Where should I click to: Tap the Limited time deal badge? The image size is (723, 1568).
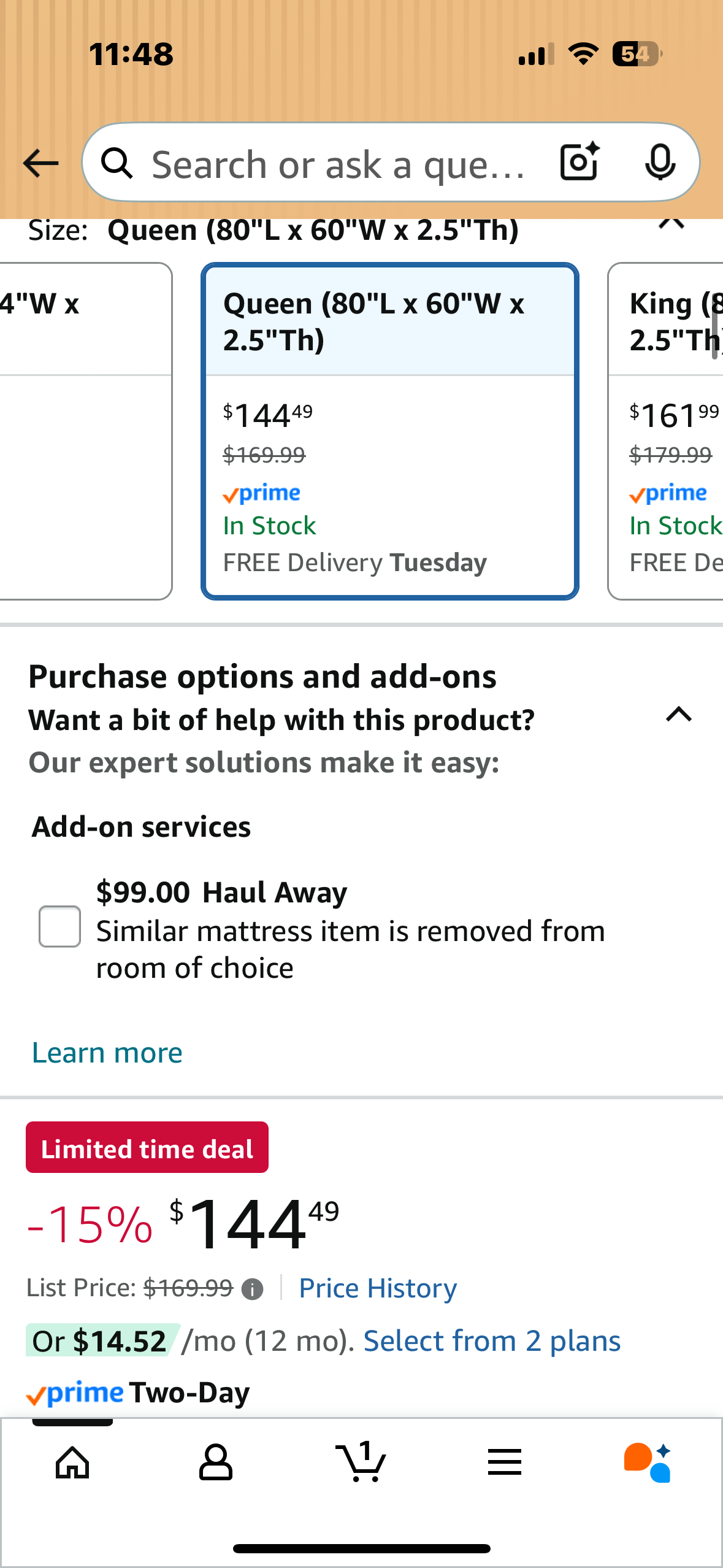pos(147,1148)
